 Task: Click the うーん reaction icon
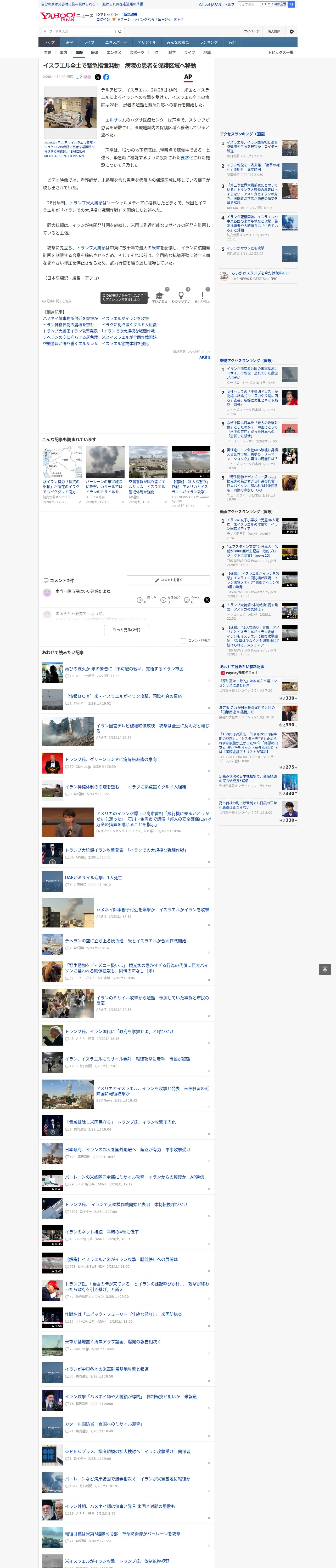coord(187,600)
